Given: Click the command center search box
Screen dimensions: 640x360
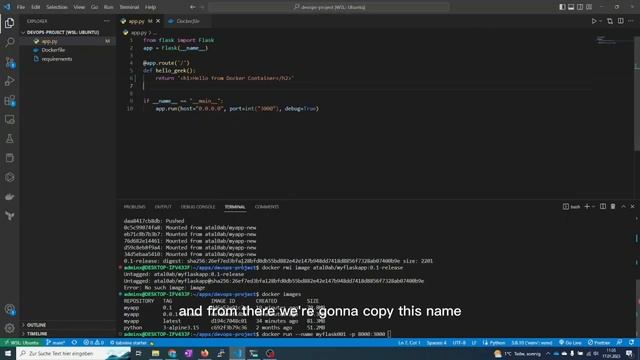Looking at the screenshot, I should (x=329, y=7).
